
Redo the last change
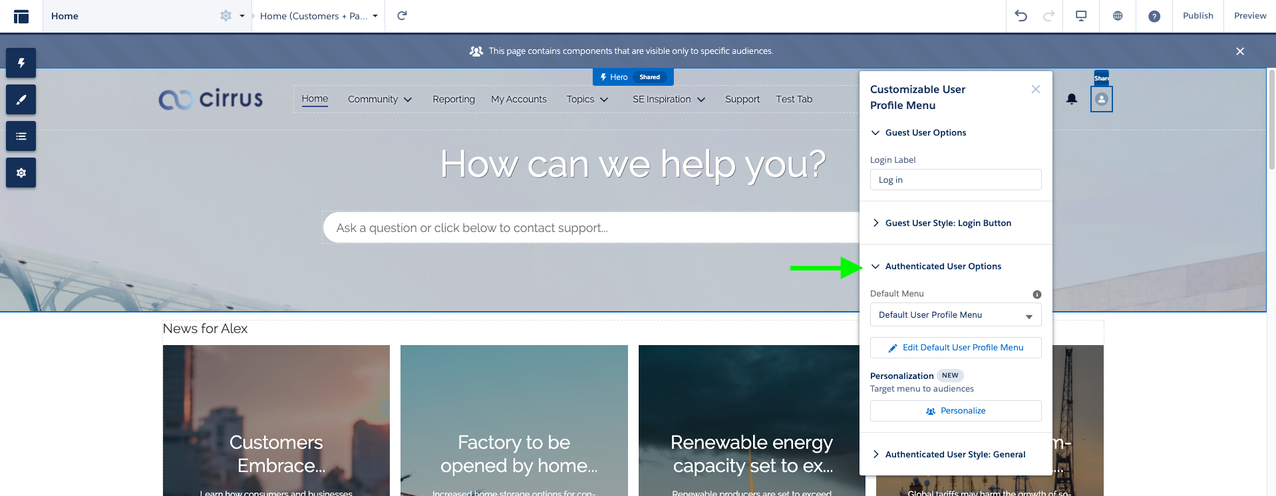(x=1049, y=16)
